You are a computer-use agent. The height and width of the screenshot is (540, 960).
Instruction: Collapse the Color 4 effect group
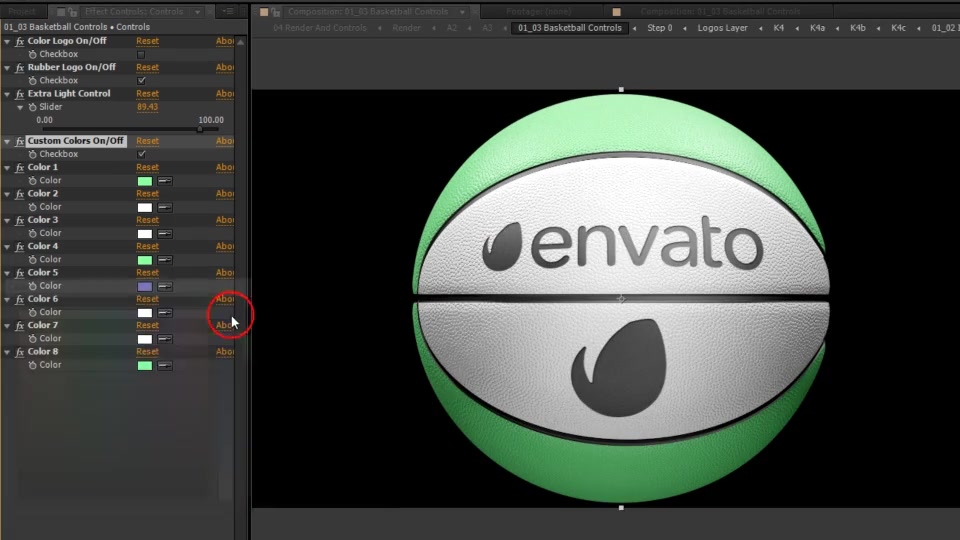[x=7, y=246]
